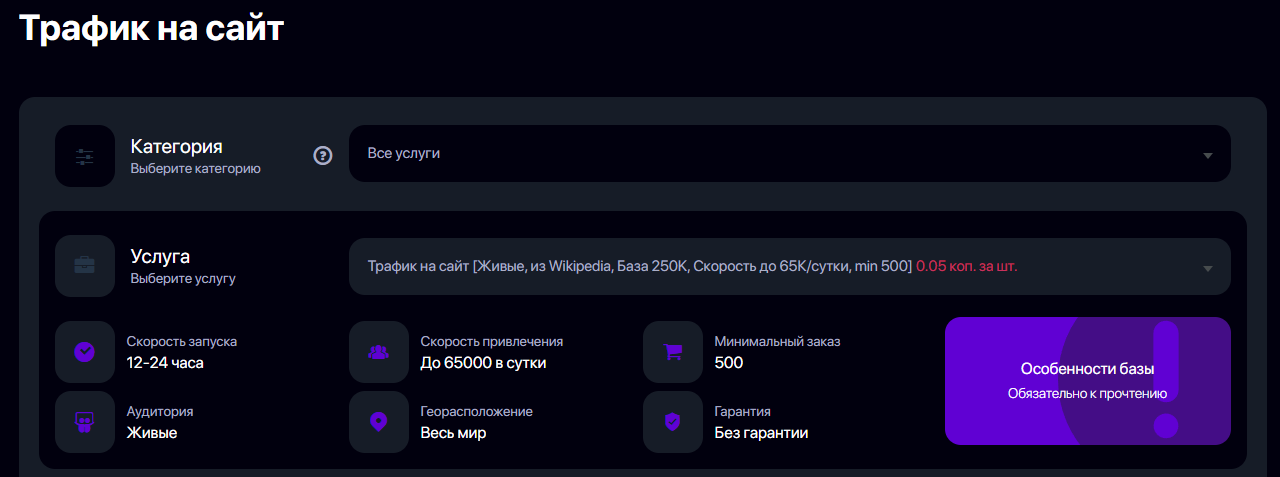Viewport: 1280px width, 477px height.
Task: Click the 'Услуга' label
Action: (160, 256)
